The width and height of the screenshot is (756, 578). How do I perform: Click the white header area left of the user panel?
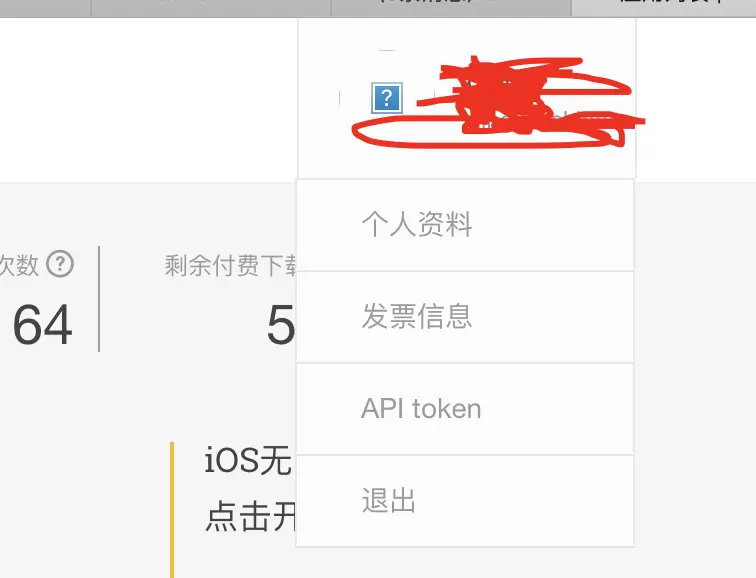pos(148,100)
